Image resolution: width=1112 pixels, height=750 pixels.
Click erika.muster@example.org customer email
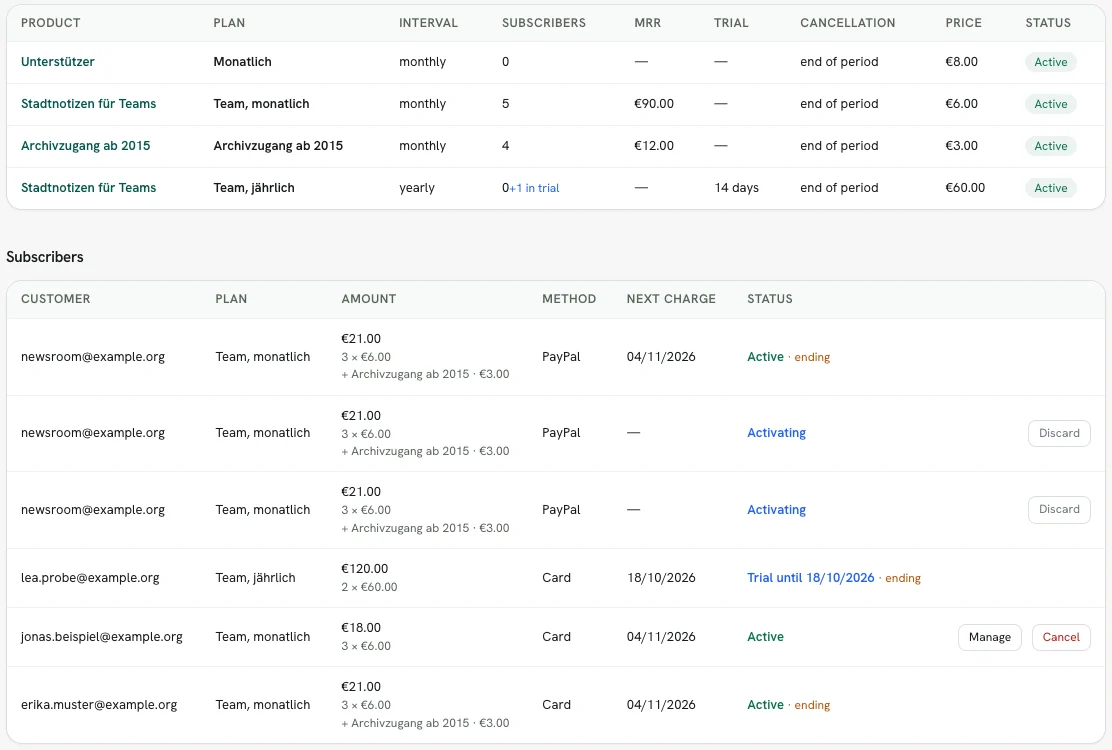pos(99,705)
